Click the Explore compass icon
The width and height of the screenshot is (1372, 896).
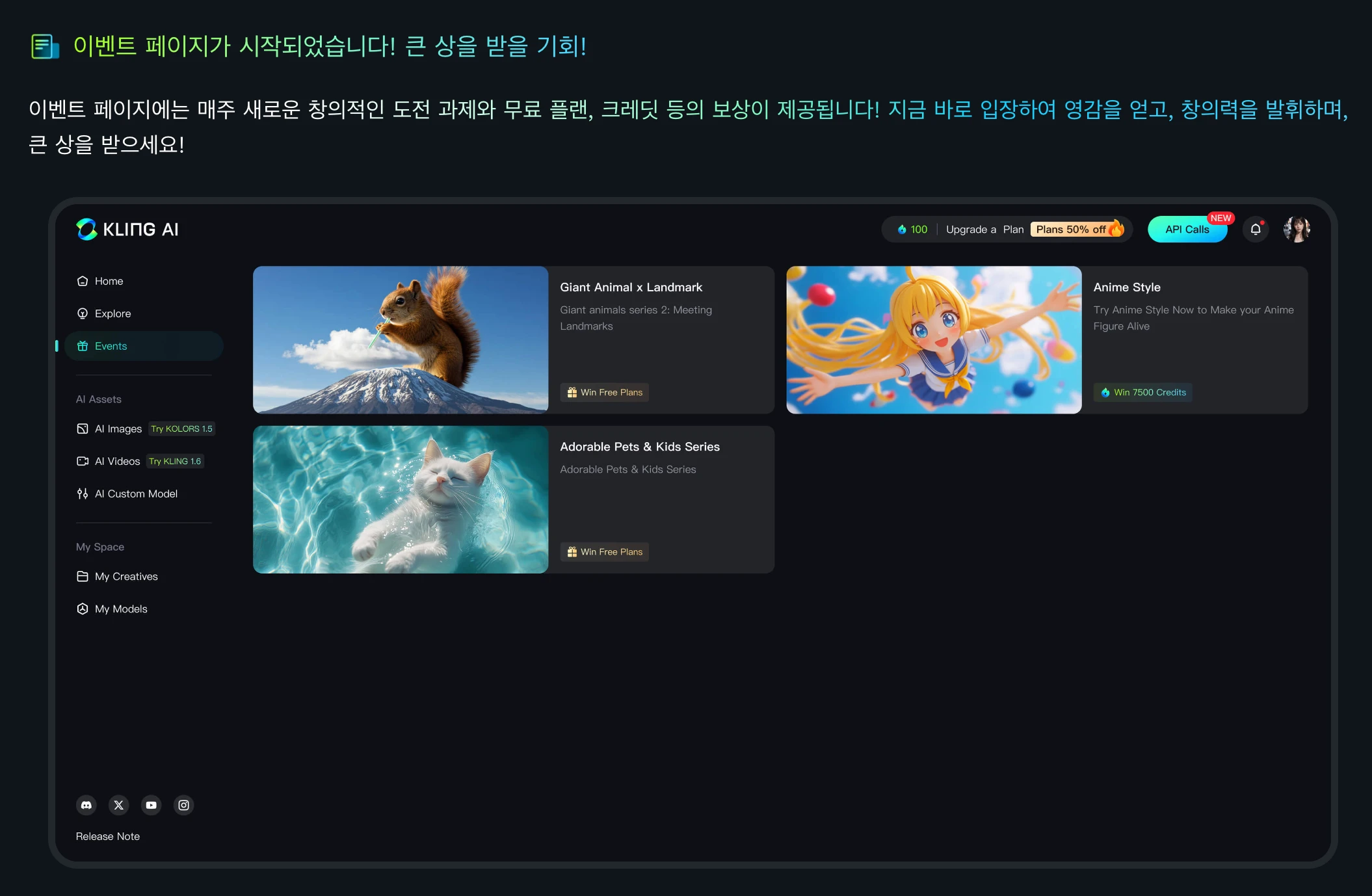(83, 313)
